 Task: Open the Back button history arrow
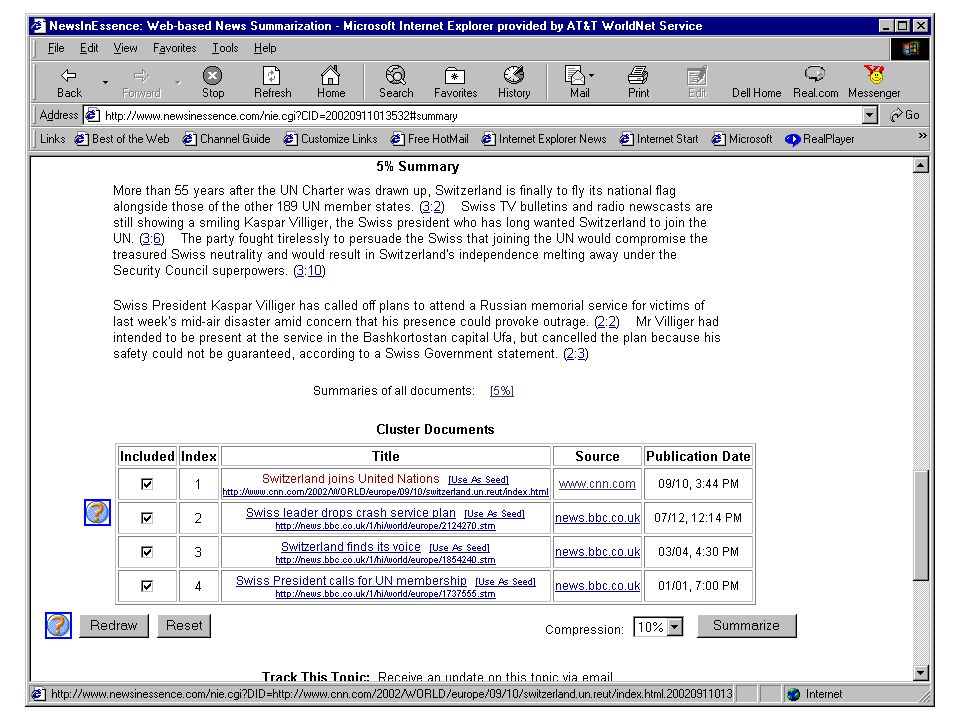(105, 82)
